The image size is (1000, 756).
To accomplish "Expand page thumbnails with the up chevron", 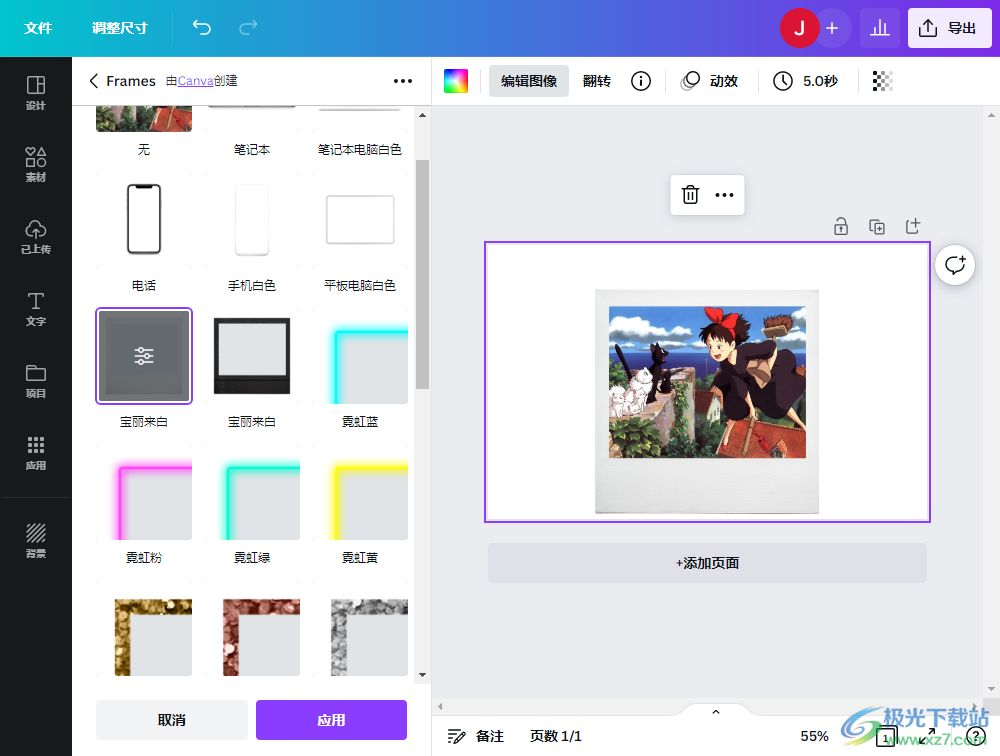I will pos(716,712).
